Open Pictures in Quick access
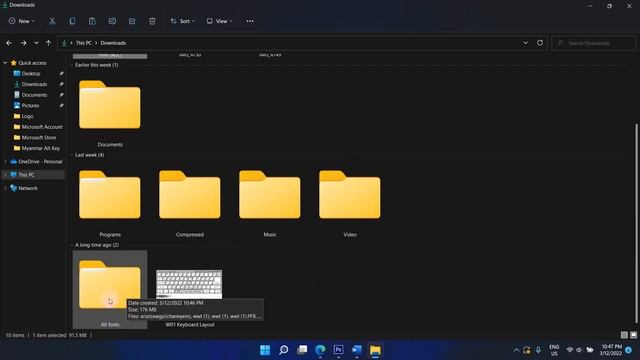 pyautogui.click(x=31, y=105)
